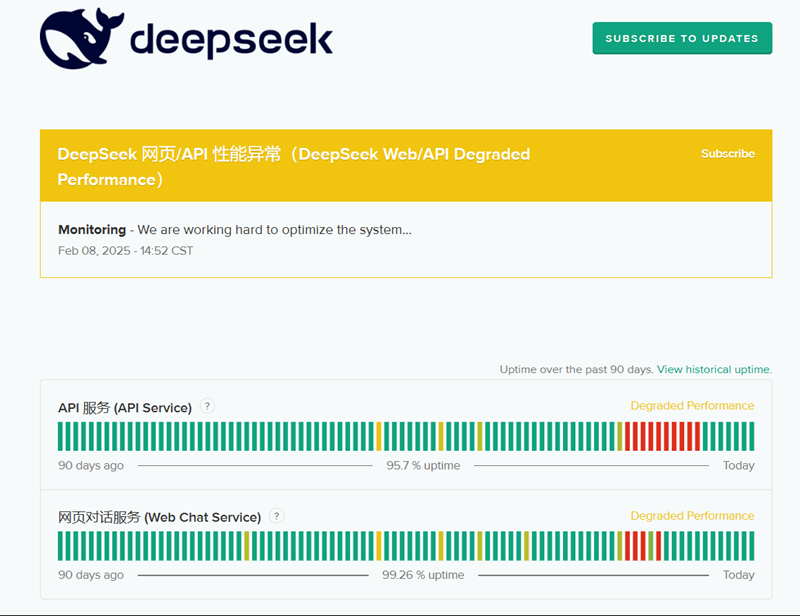Click the 99.26 % uptime label

[x=425, y=575]
